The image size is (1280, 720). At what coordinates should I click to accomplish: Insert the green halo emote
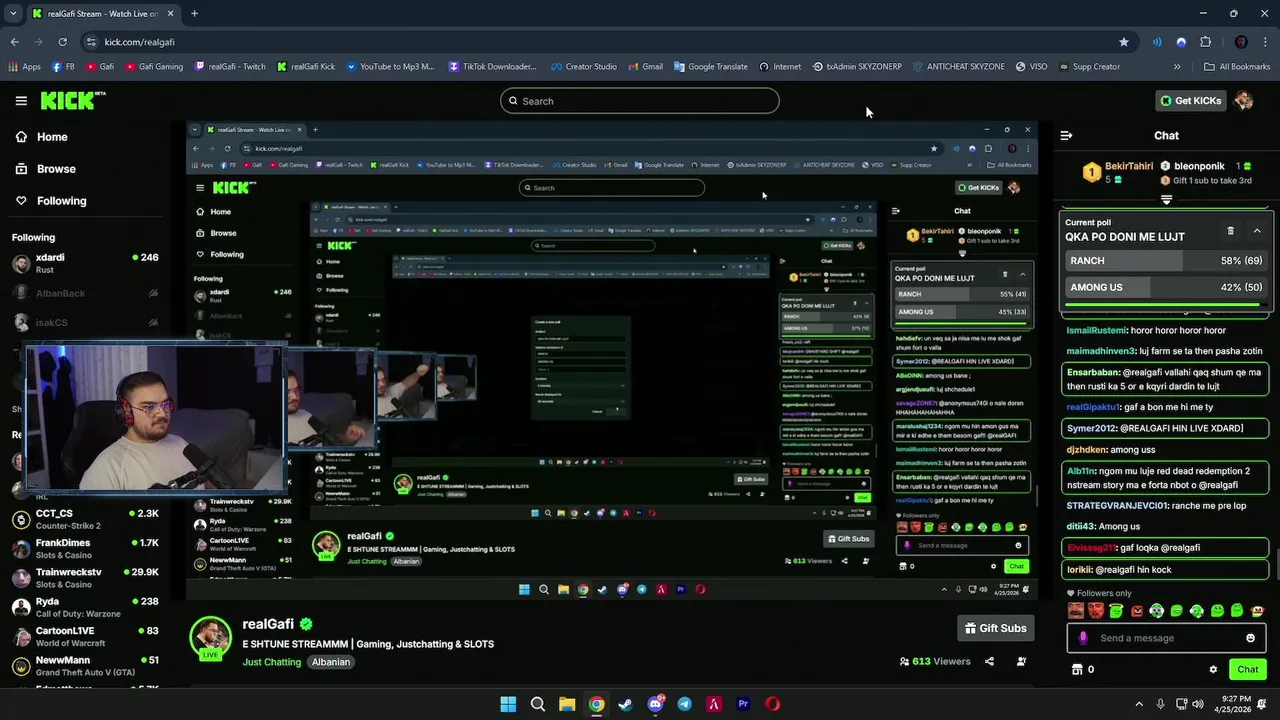click(1116, 611)
